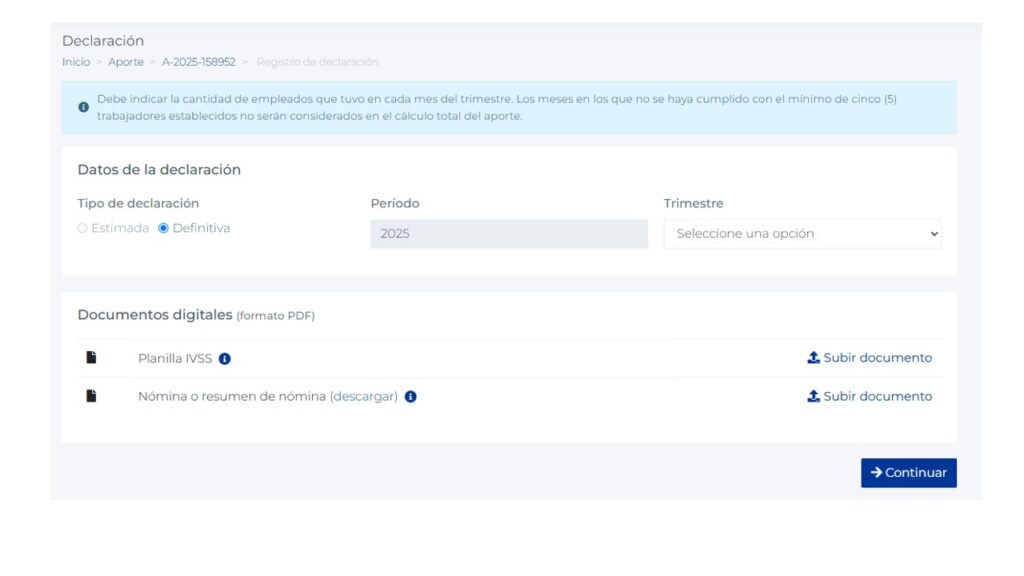Navigate to Inicio via breadcrumb
1024x576 pixels.
point(75,61)
